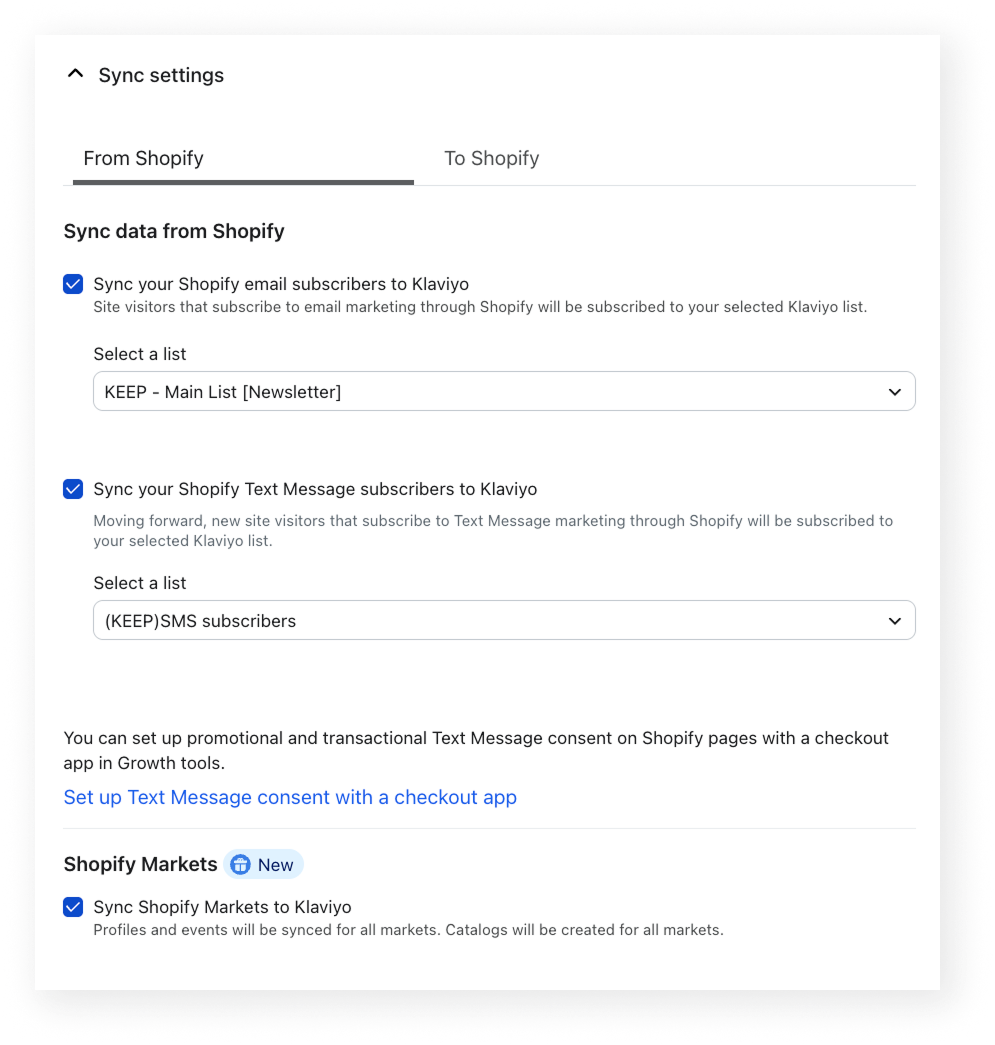Click Set up Text Message consent with a checkout app
The height and width of the screenshot is (1045, 995).
290,797
